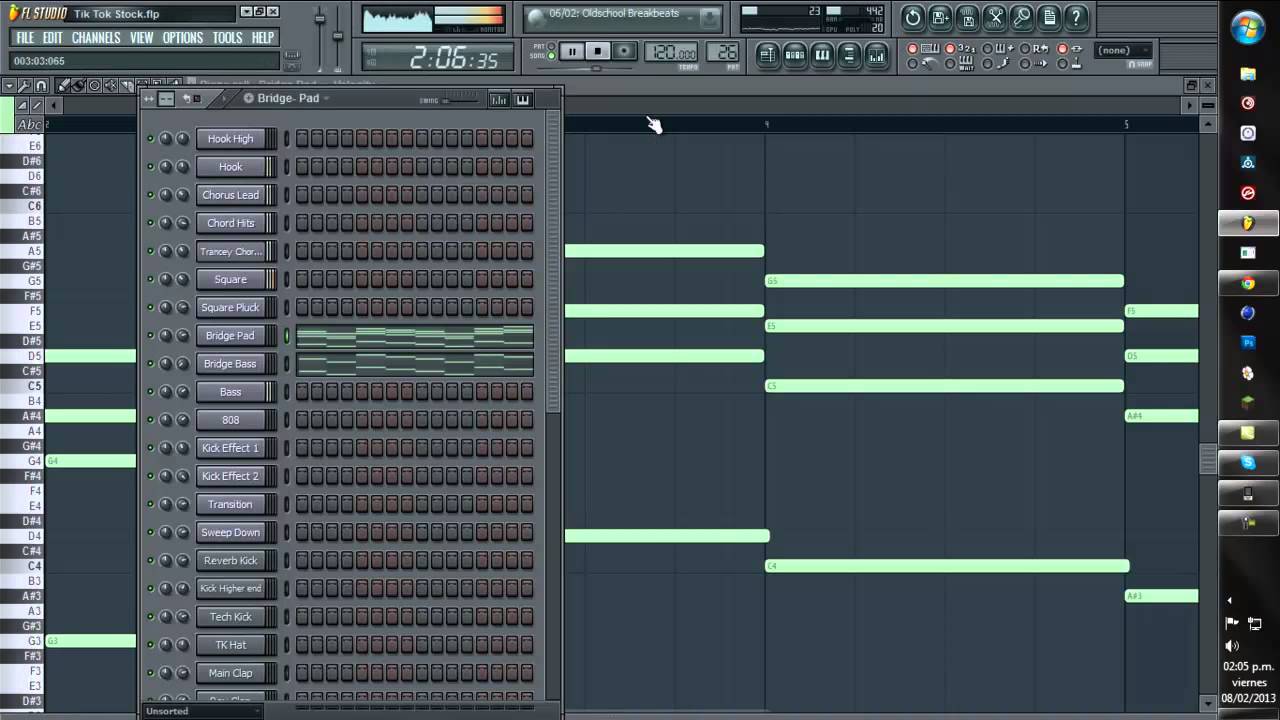Open the OPTIONS menu

[183, 38]
